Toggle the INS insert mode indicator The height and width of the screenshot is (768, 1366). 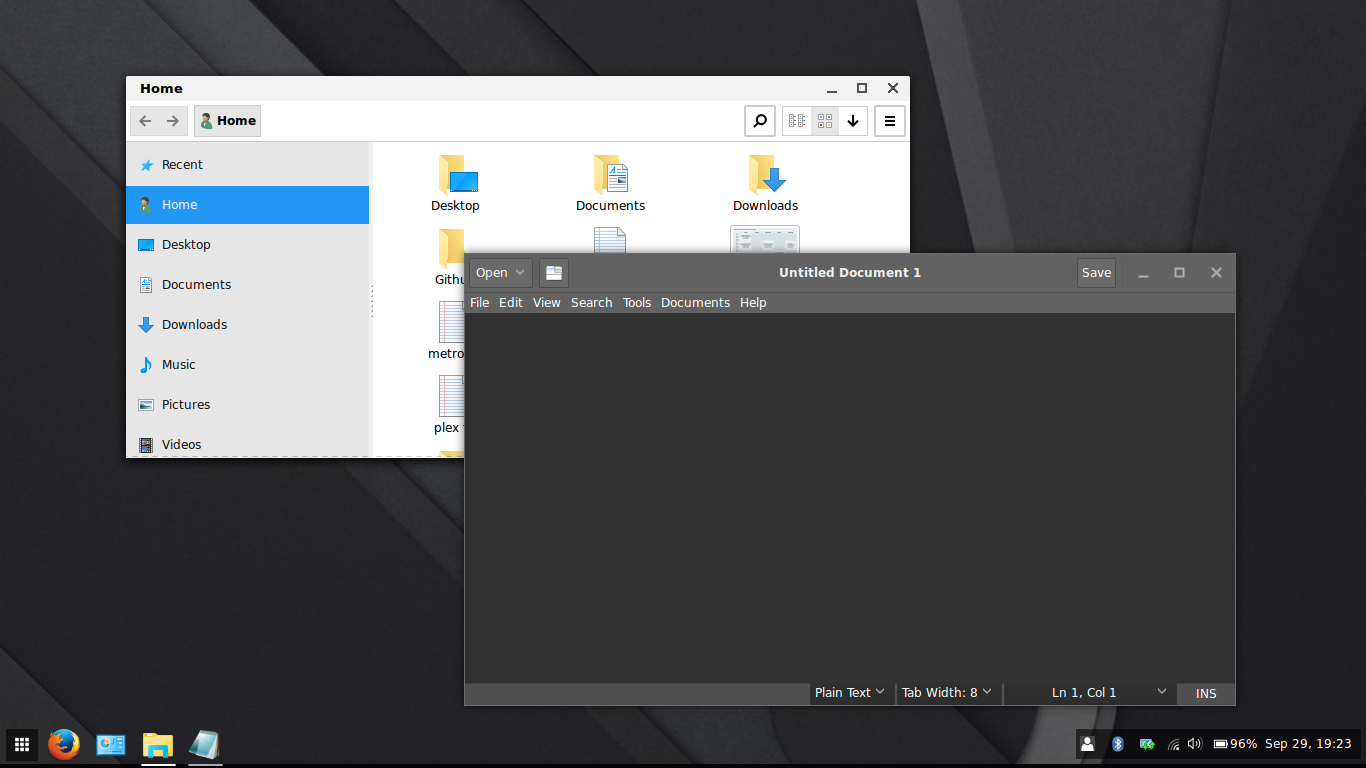pos(1206,693)
